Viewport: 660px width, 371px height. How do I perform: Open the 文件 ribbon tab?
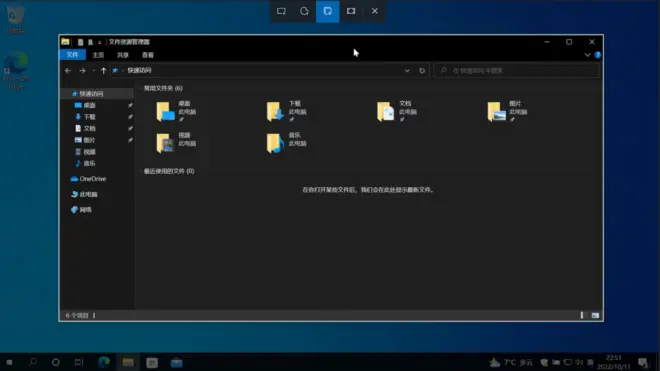(x=72, y=55)
